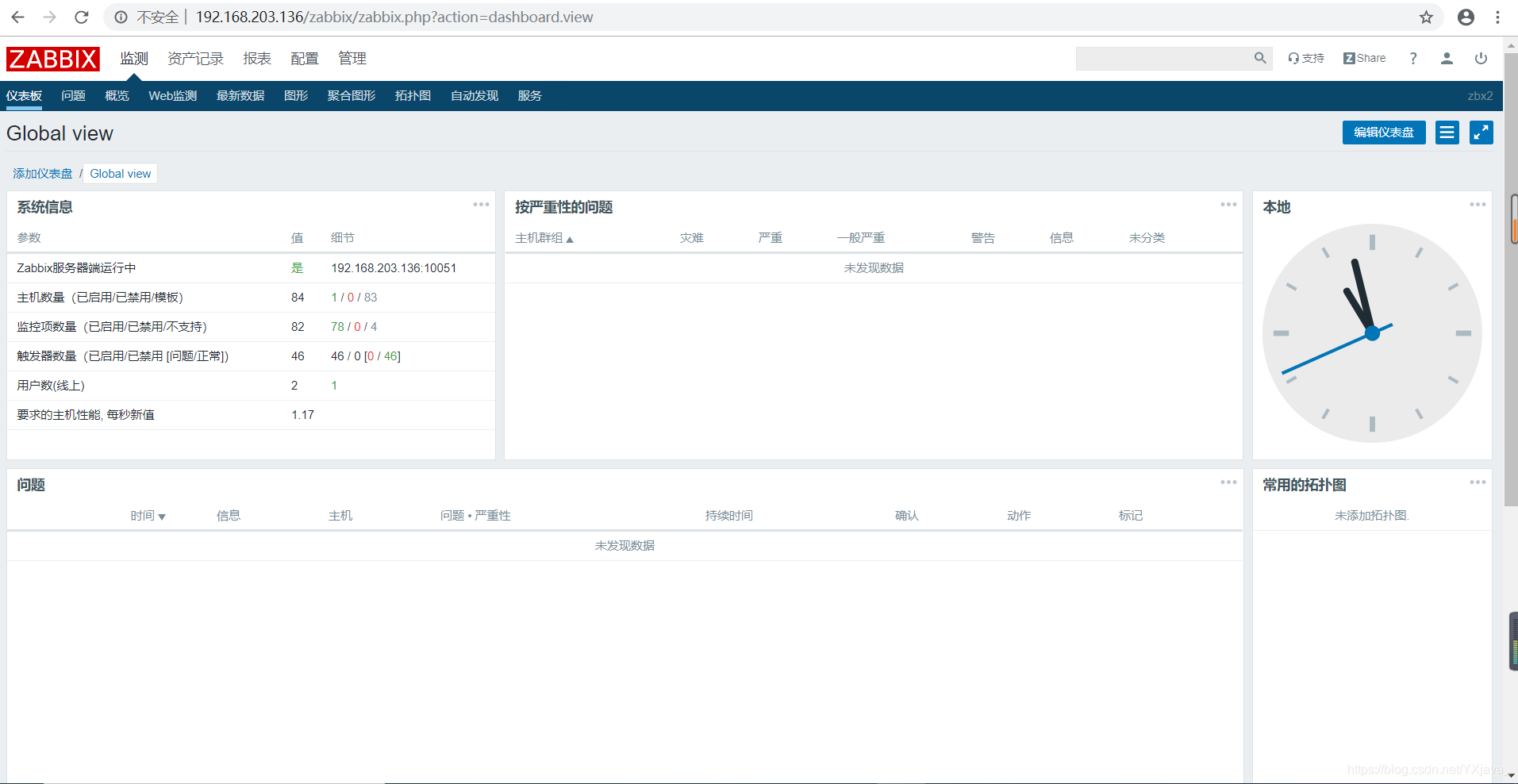This screenshot has height=784, width=1518.
Task: Open Web监测 submenu tab
Action: coord(172,96)
